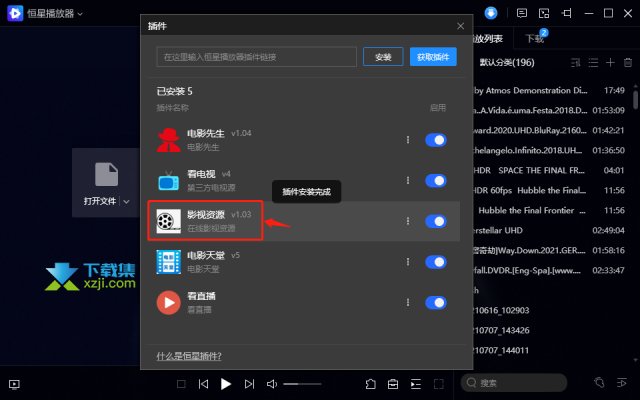640x400 pixels.
Task: Click the play order icon near search
Action: [x=622, y=382]
